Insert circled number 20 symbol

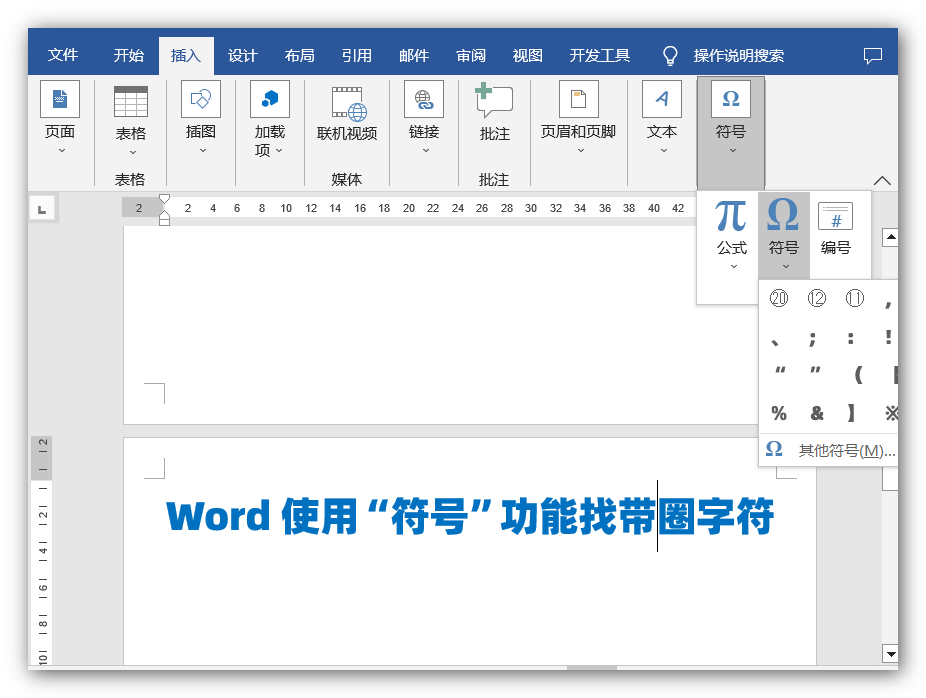click(x=779, y=298)
